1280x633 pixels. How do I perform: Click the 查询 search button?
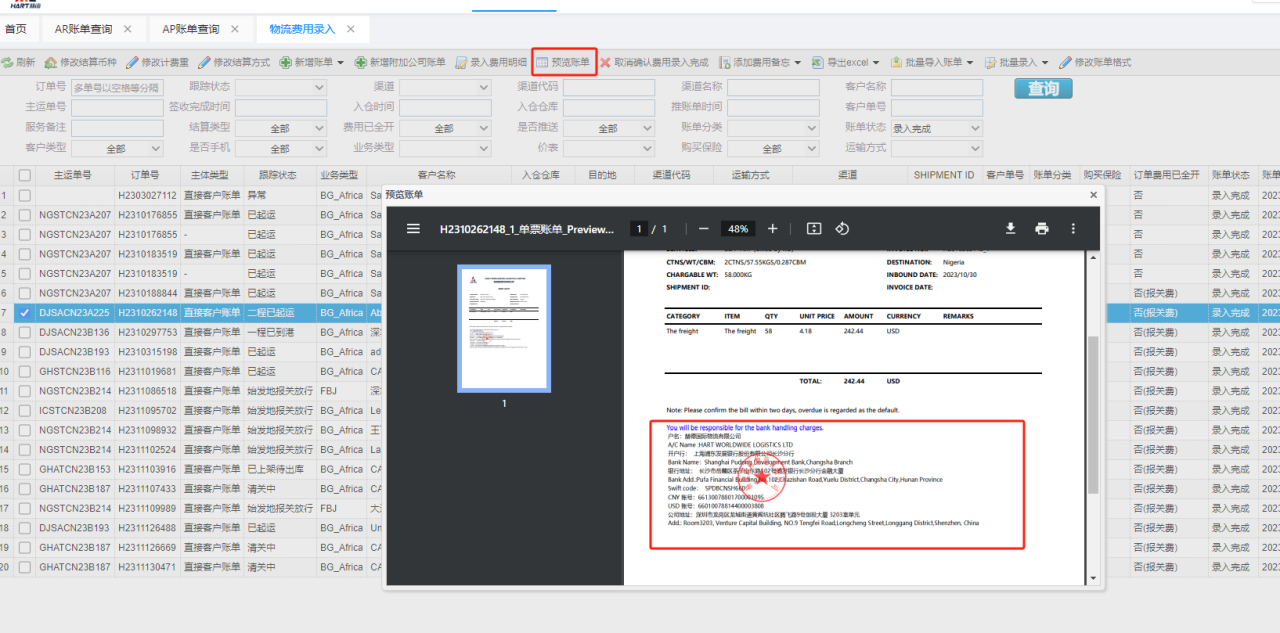tap(1043, 89)
